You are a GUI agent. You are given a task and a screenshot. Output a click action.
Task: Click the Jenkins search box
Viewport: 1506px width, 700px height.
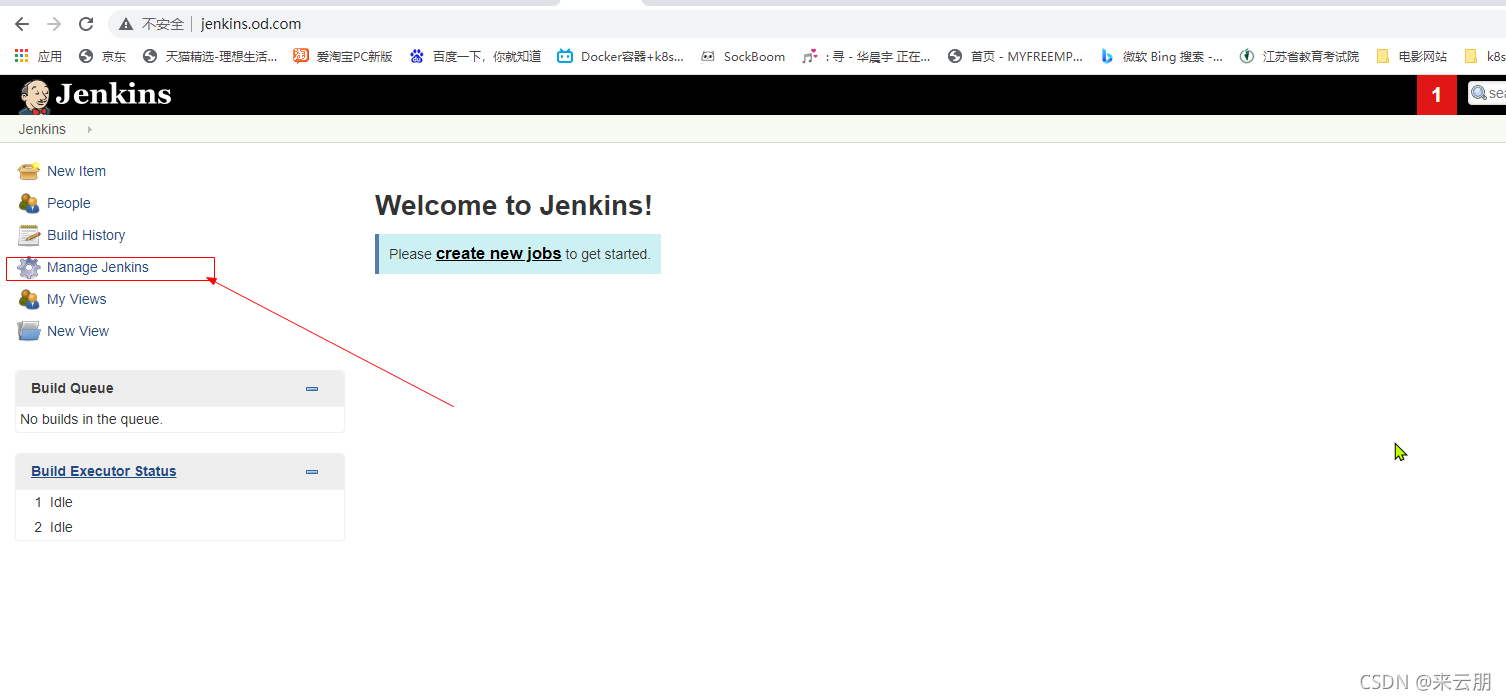point(1487,93)
